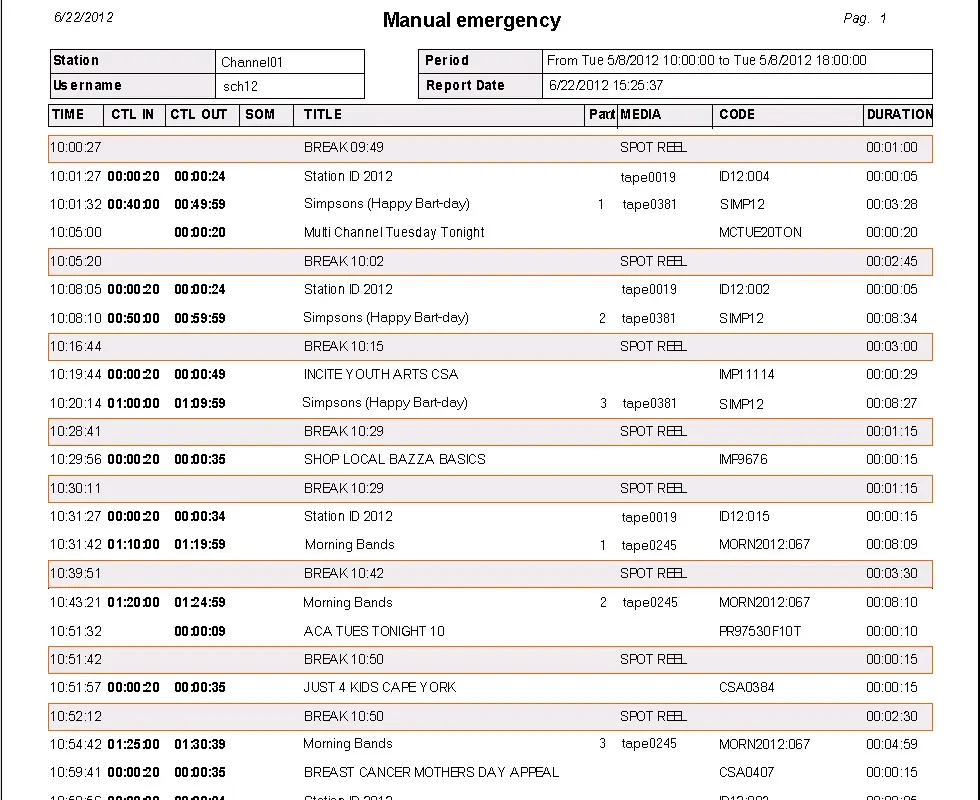Select the CTL IN column header
This screenshot has width=980, height=800.
[132, 114]
